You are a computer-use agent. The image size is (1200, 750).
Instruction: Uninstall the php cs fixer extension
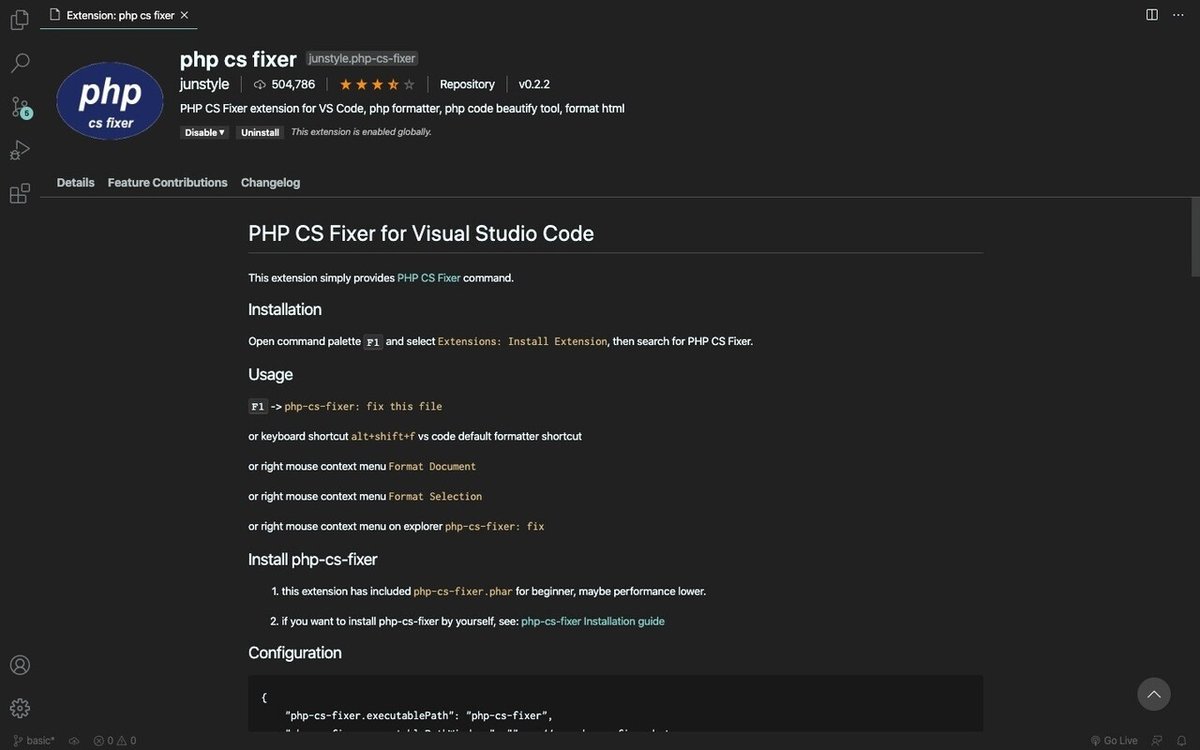coord(260,131)
